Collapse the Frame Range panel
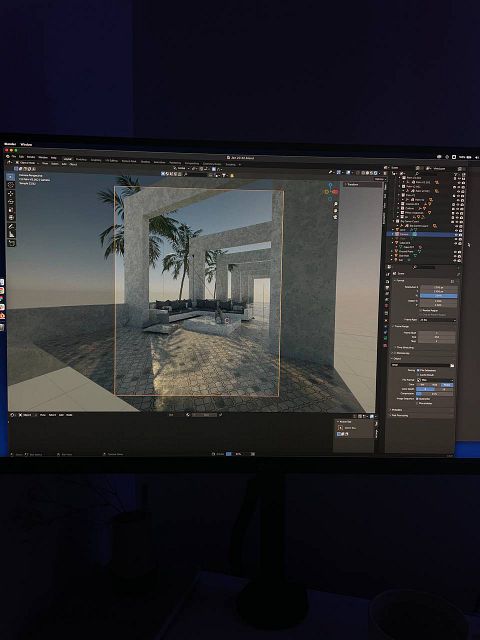 [x=402, y=327]
